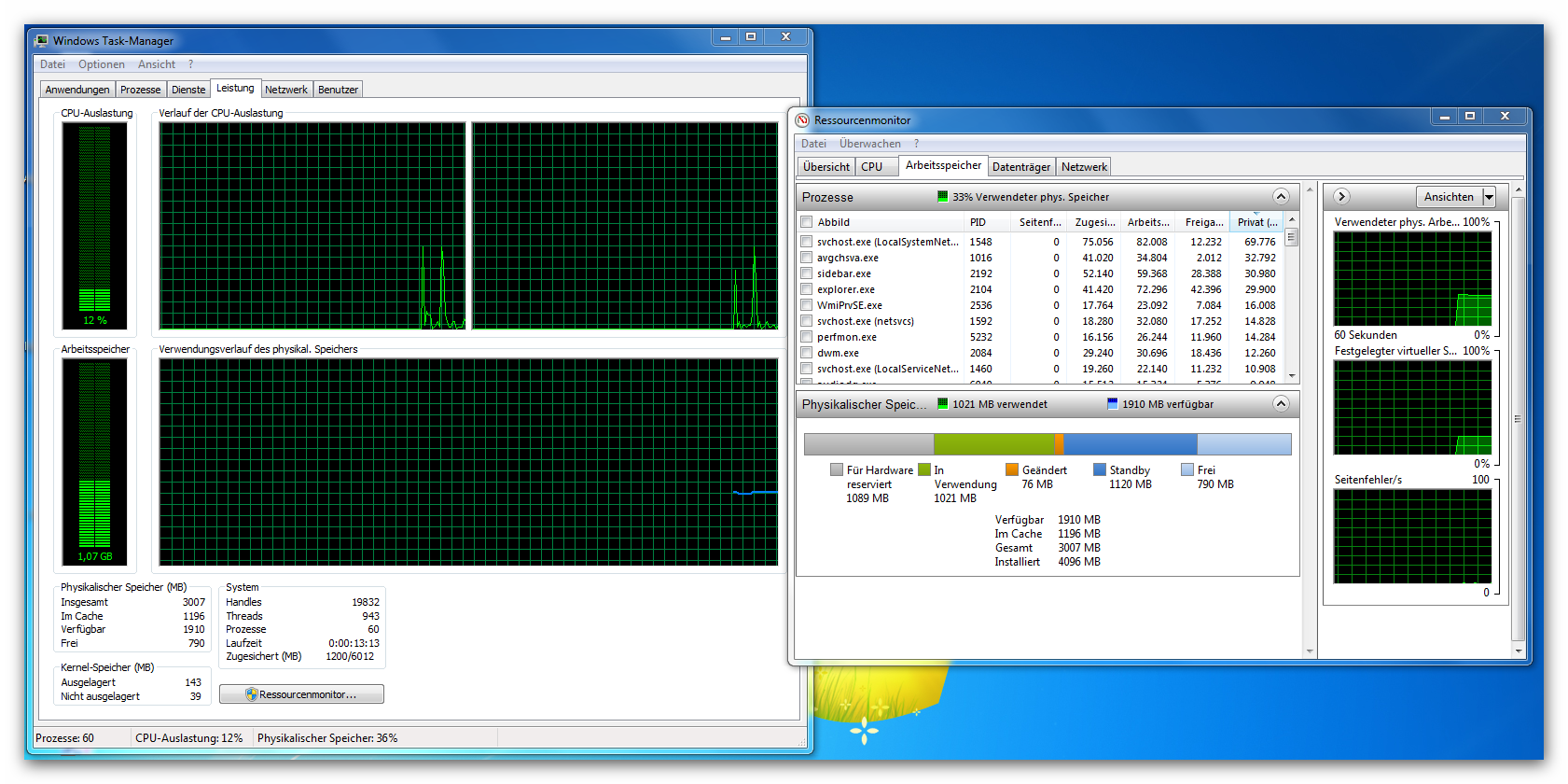Tick checkbox for perfmon.exe

pos(807,336)
